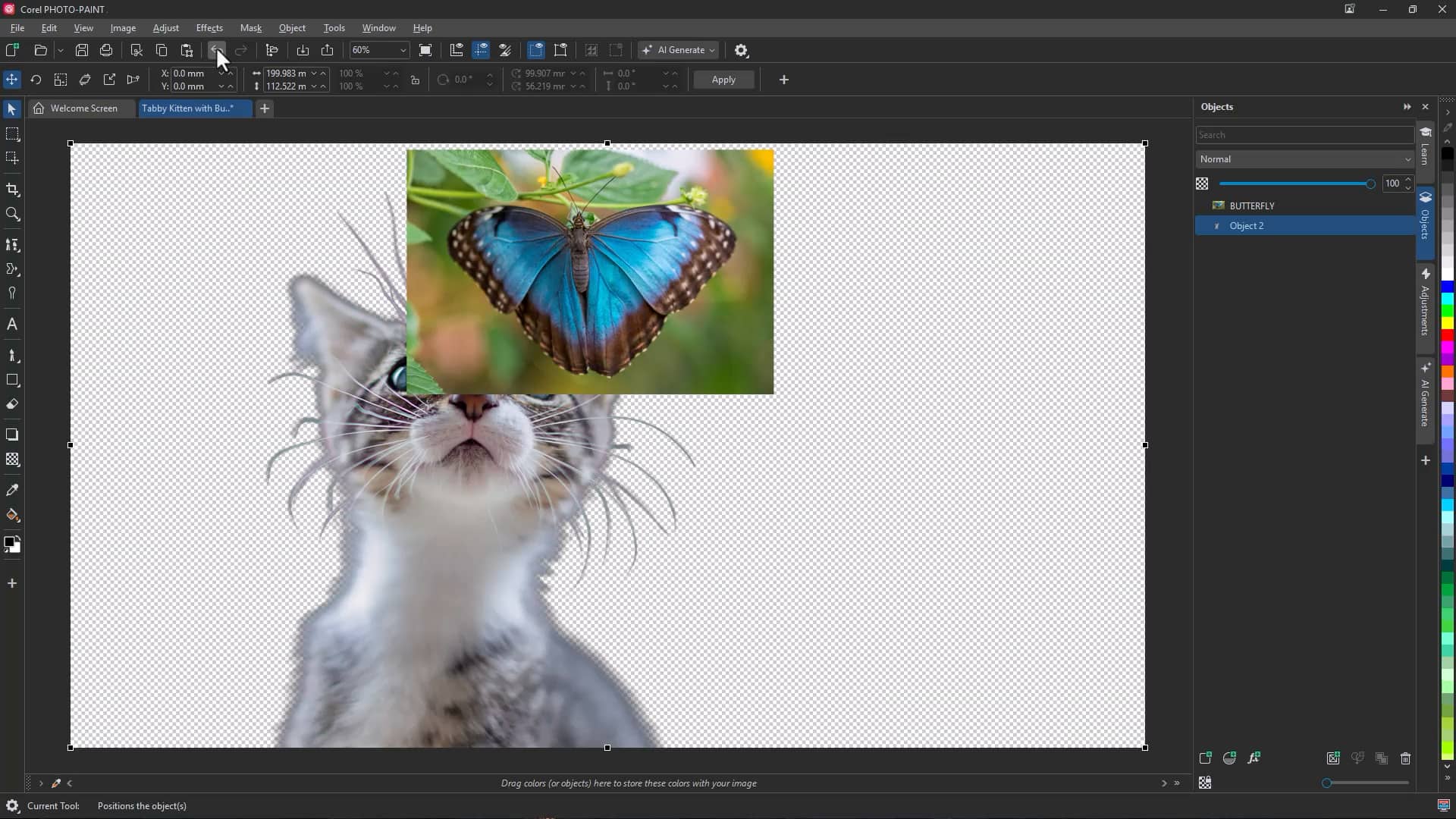Click the Print icon in toolbar
1456x819 pixels.
pos(106,50)
